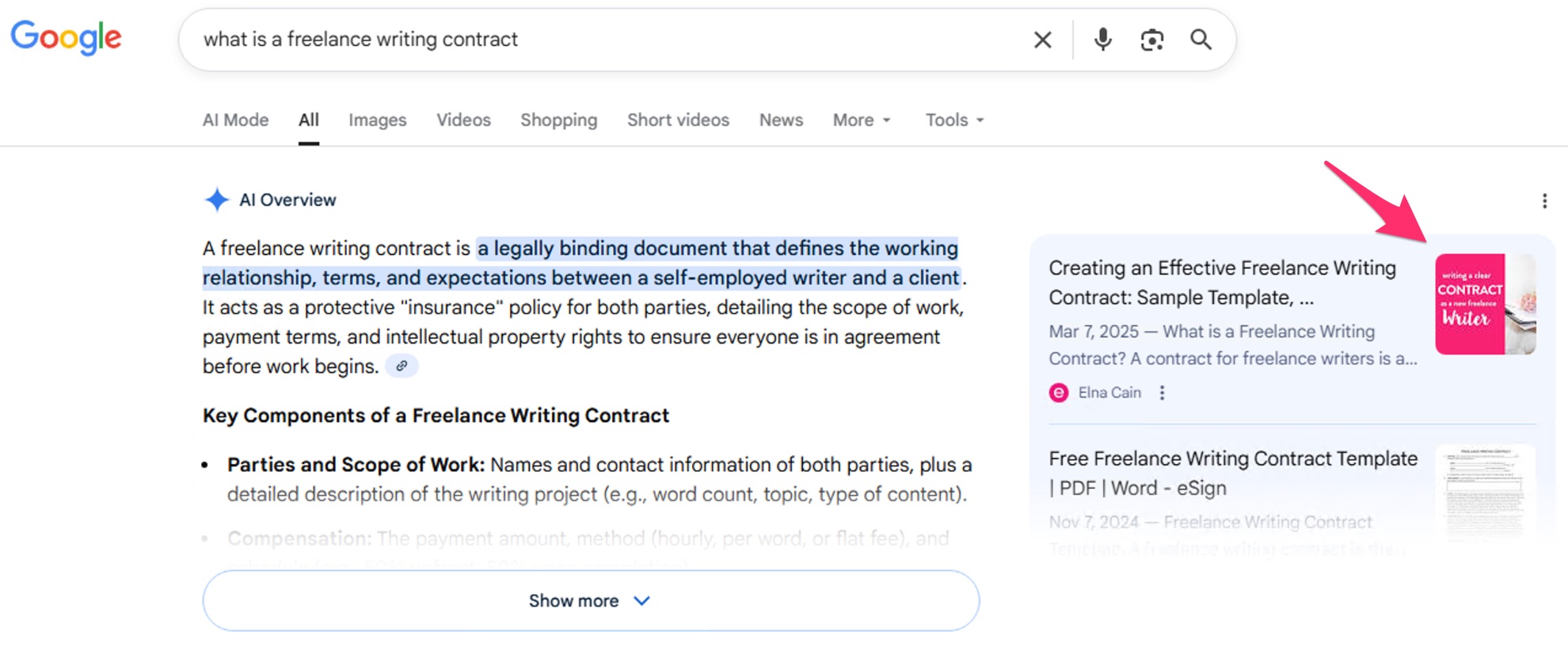Open Free Freelance Writing Contract Template link
1568x651 pixels.
(1232, 473)
